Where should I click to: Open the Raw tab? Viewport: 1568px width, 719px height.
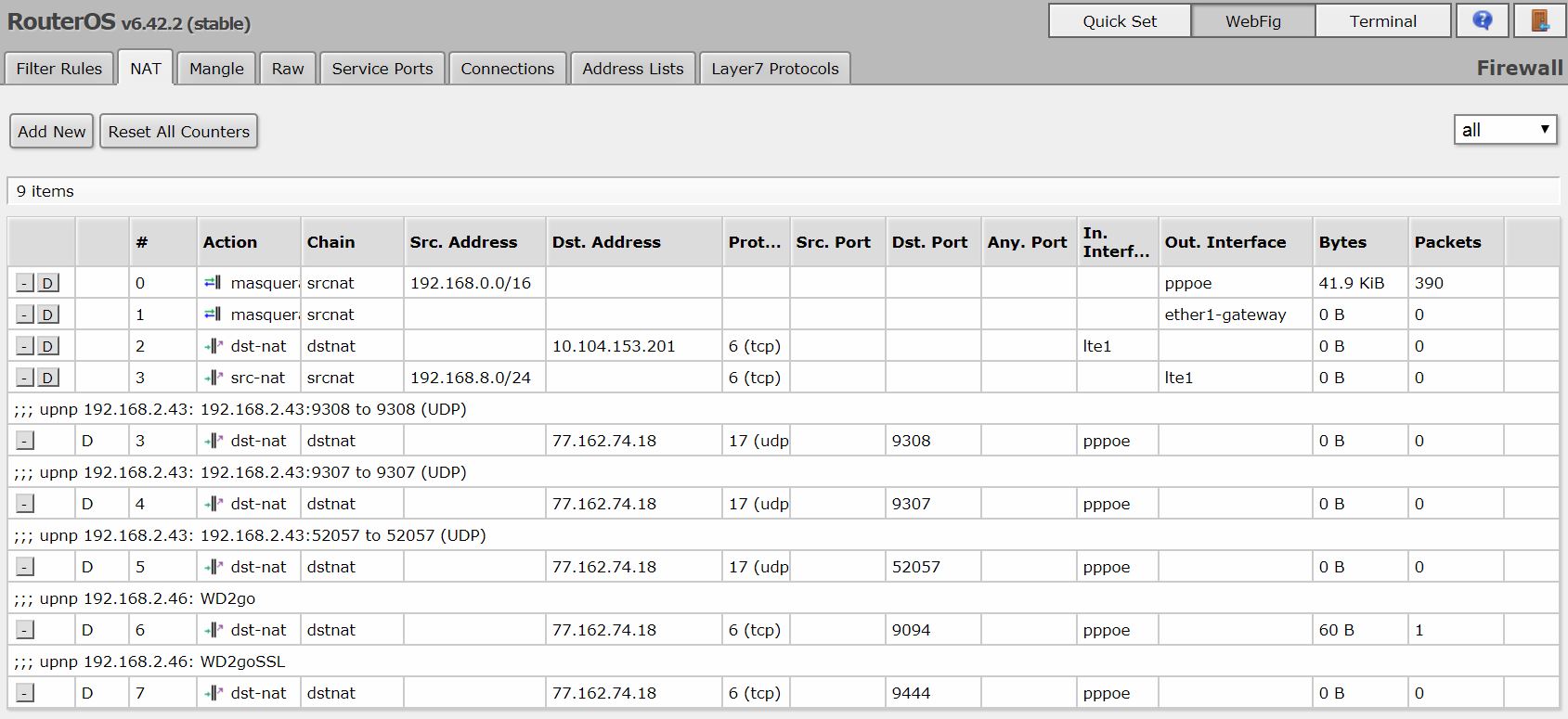pos(288,69)
